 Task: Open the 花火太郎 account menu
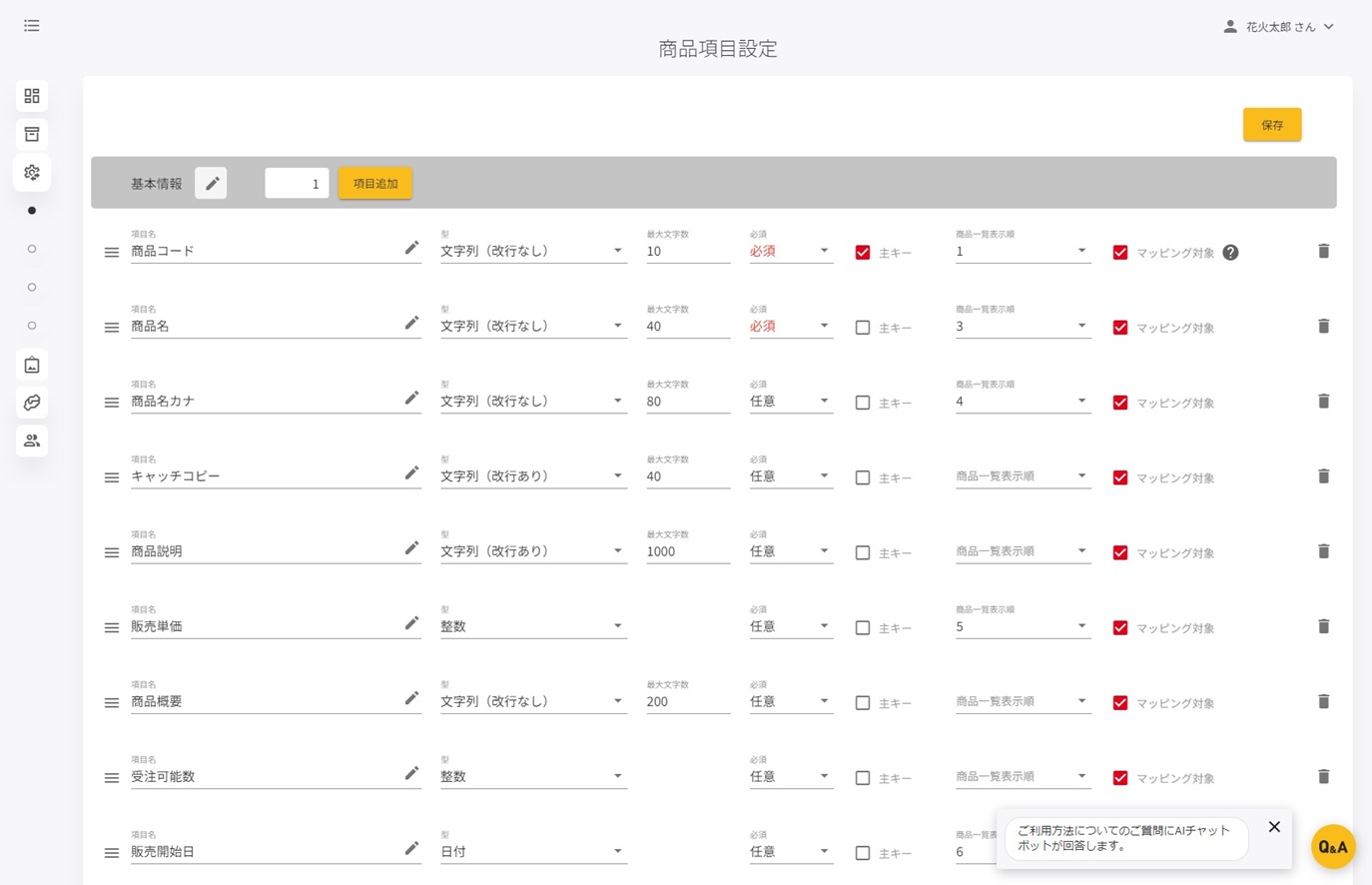[x=1281, y=26]
